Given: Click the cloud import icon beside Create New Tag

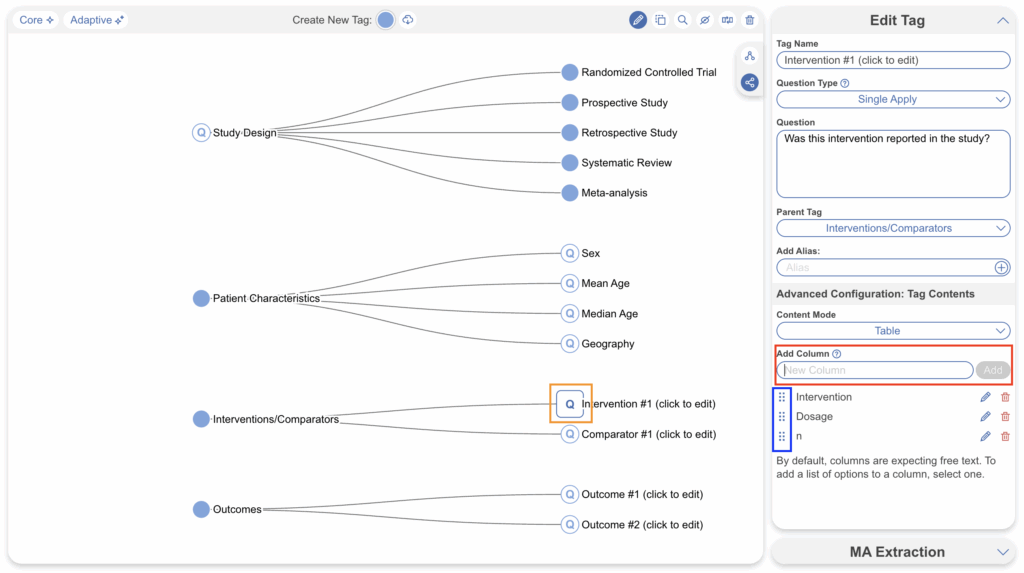Looking at the screenshot, I should point(408,20).
